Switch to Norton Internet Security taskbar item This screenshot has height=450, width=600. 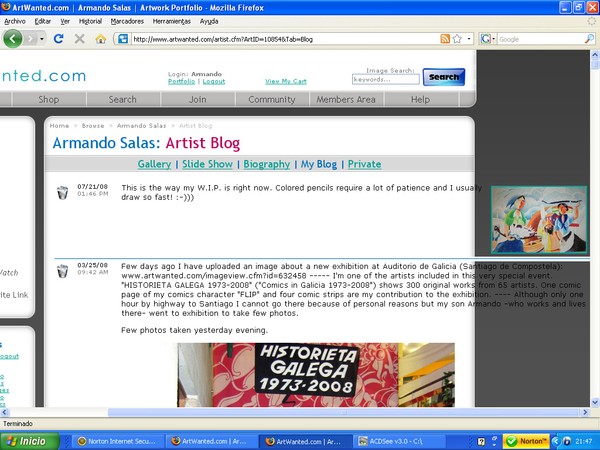click(118, 441)
